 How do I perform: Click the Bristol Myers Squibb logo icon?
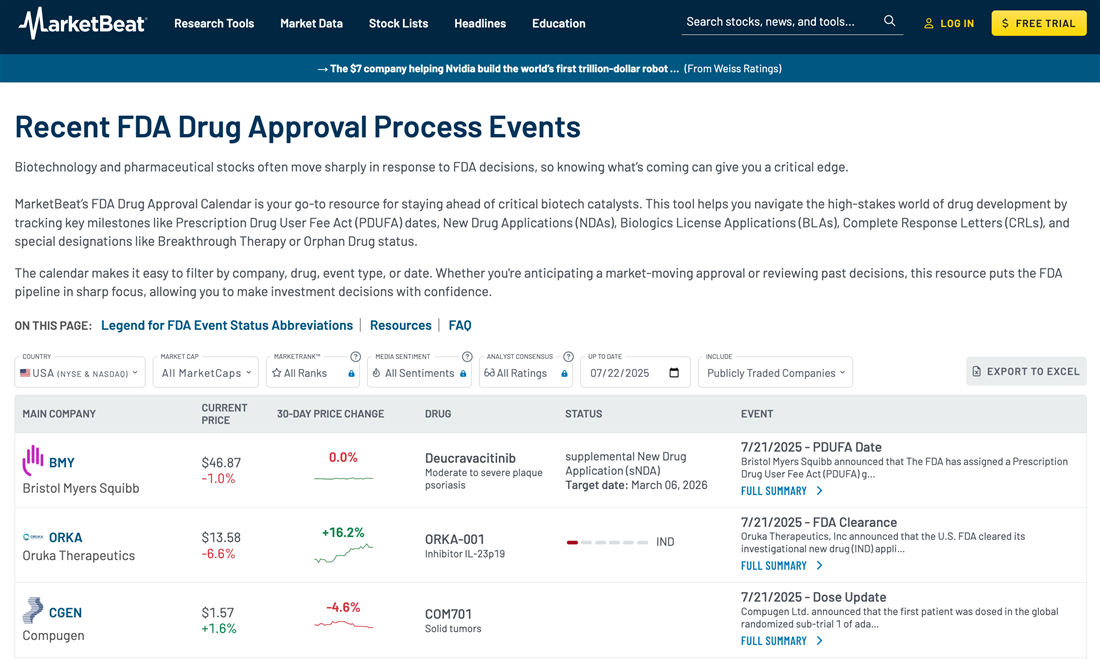(33, 461)
